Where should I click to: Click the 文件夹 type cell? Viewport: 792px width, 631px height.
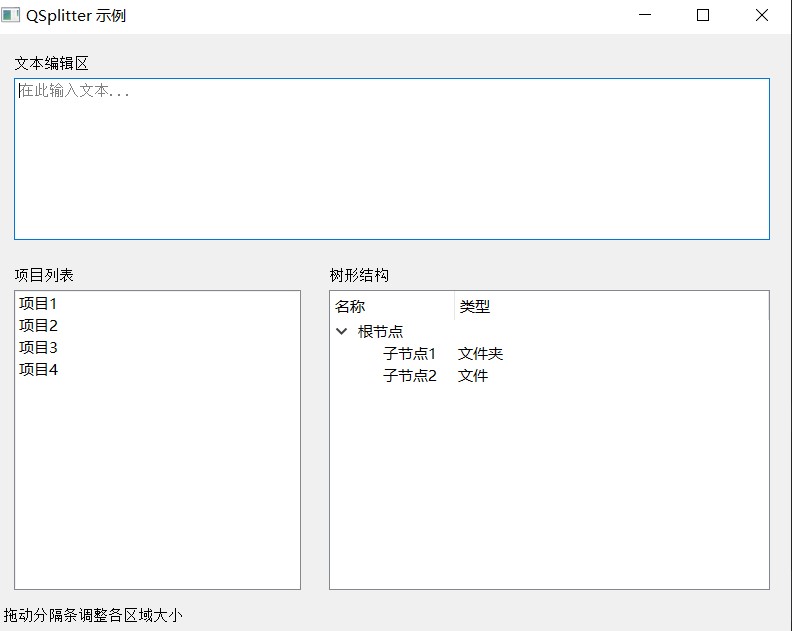pyautogui.click(x=480, y=354)
